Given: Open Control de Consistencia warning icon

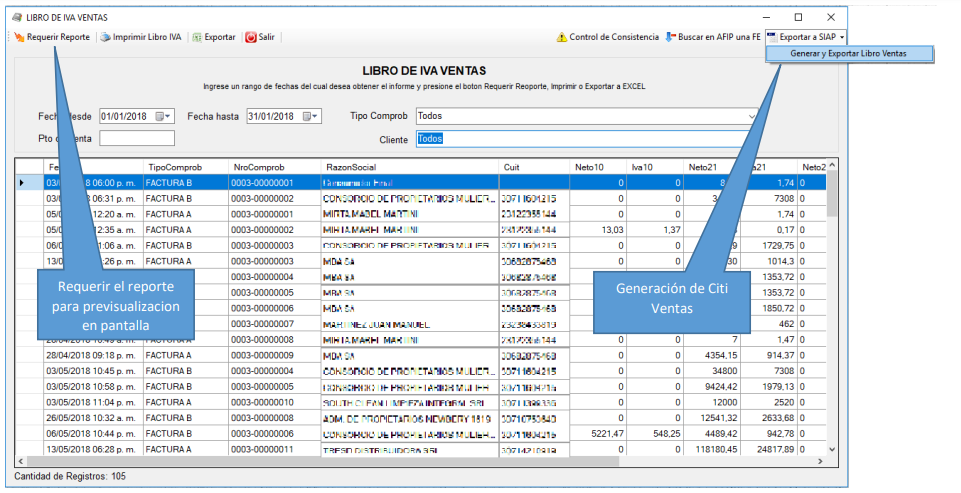Looking at the screenshot, I should pos(562,37).
